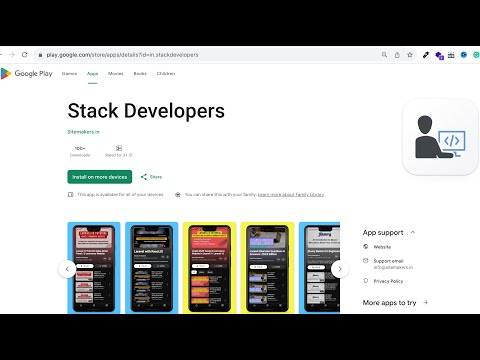Image resolution: width=480 pixels, height=360 pixels.
Task: Click the More apps to try heading
Action: (389, 303)
